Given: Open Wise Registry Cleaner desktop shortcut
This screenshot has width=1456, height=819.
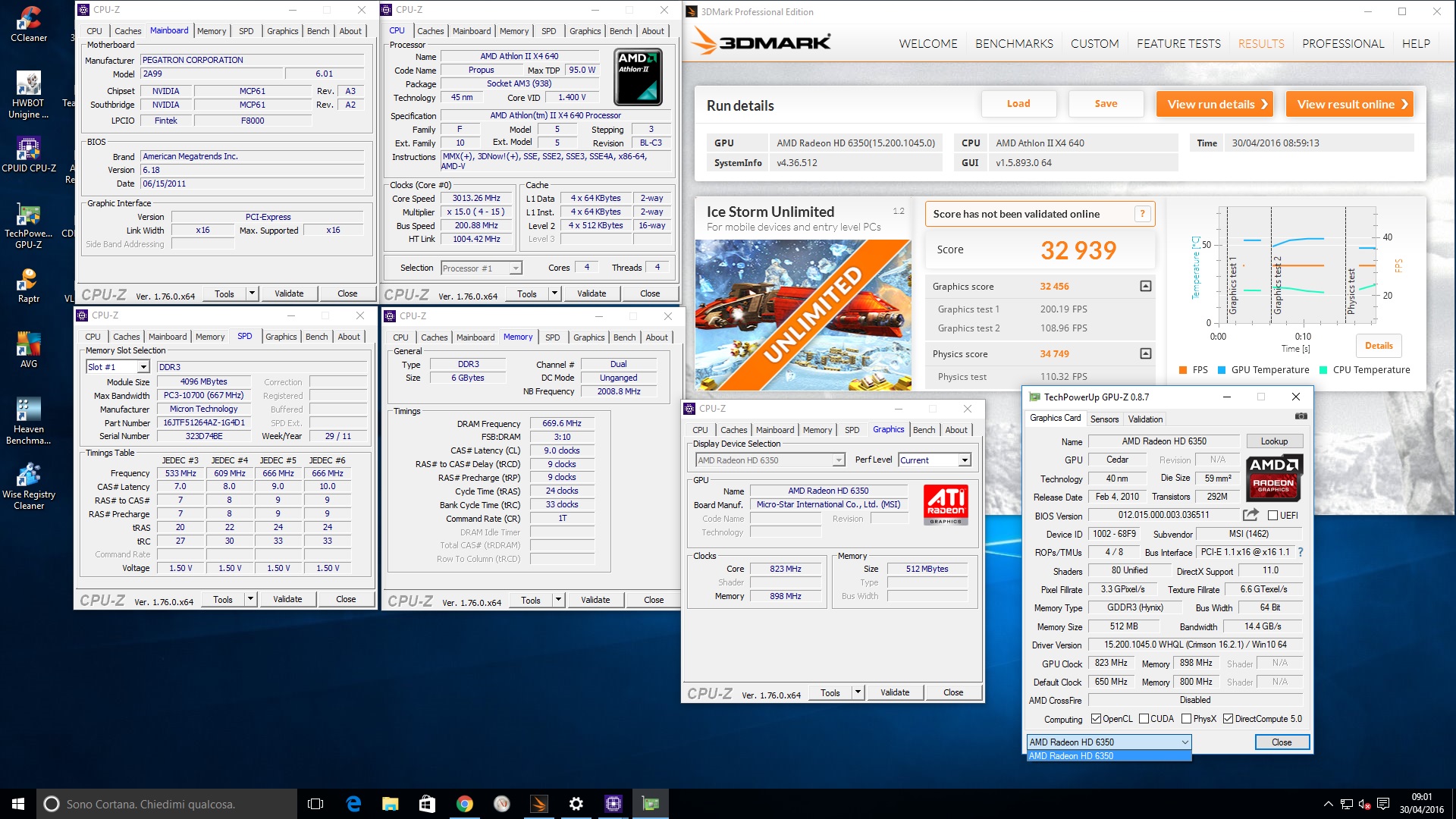Looking at the screenshot, I should tap(29, 486).
